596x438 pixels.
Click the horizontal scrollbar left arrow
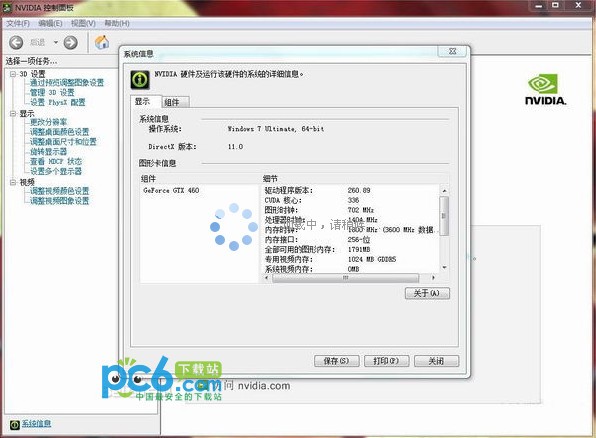266,278
